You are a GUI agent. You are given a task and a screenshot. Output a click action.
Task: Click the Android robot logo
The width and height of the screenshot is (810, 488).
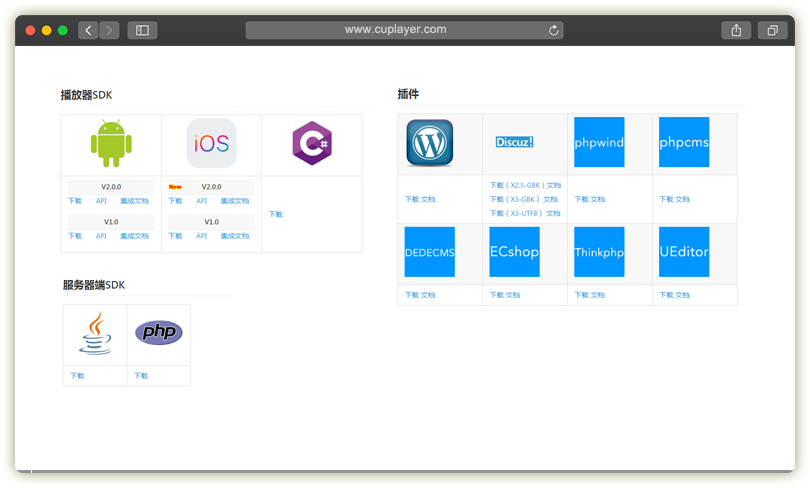111,143
